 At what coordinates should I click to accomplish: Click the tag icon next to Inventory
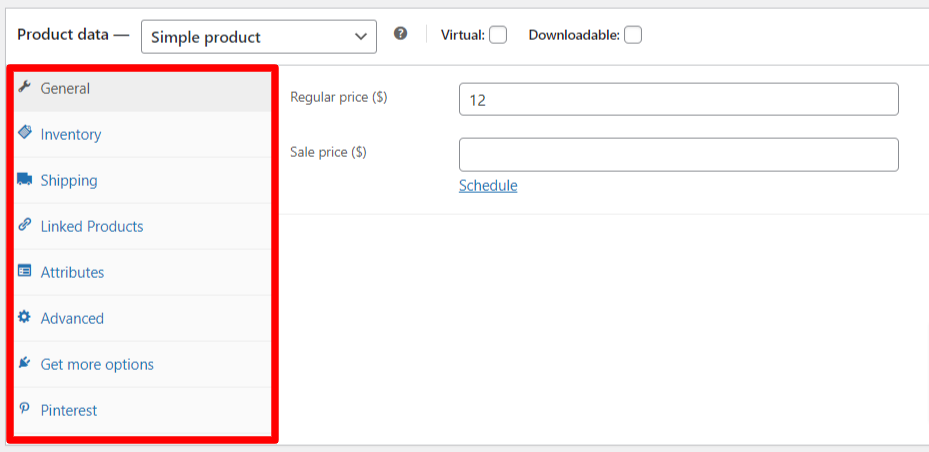tap(25, 133)
